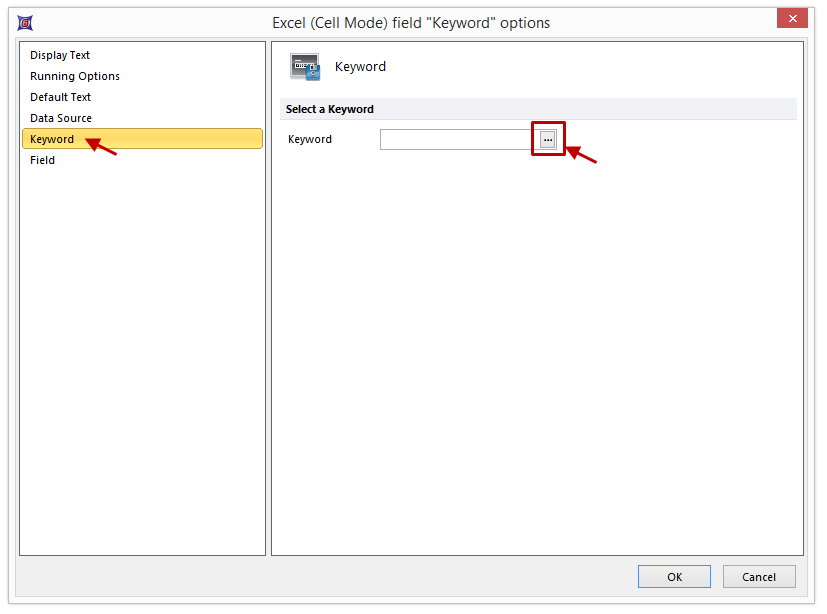827x614 pixels.
Task: Confirm the dialog with OK
Action: 674,576
